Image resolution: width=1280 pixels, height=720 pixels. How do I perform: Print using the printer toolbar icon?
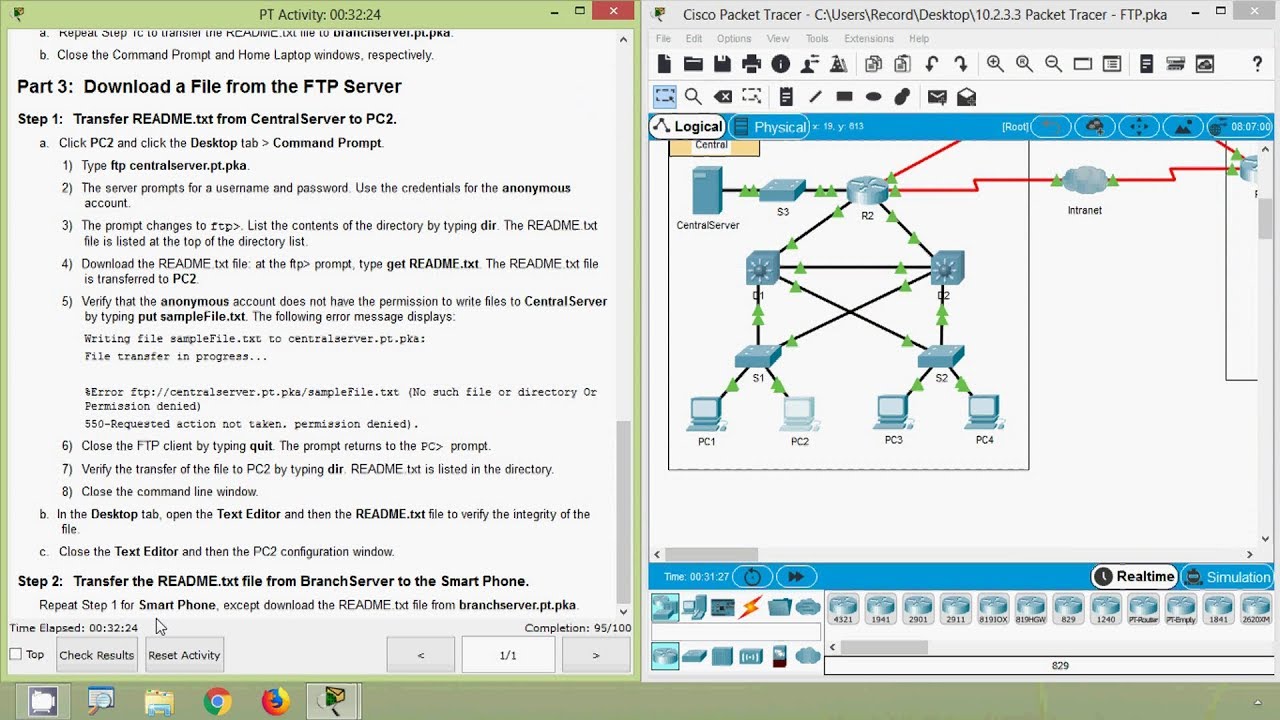click(x=752, y=64)
